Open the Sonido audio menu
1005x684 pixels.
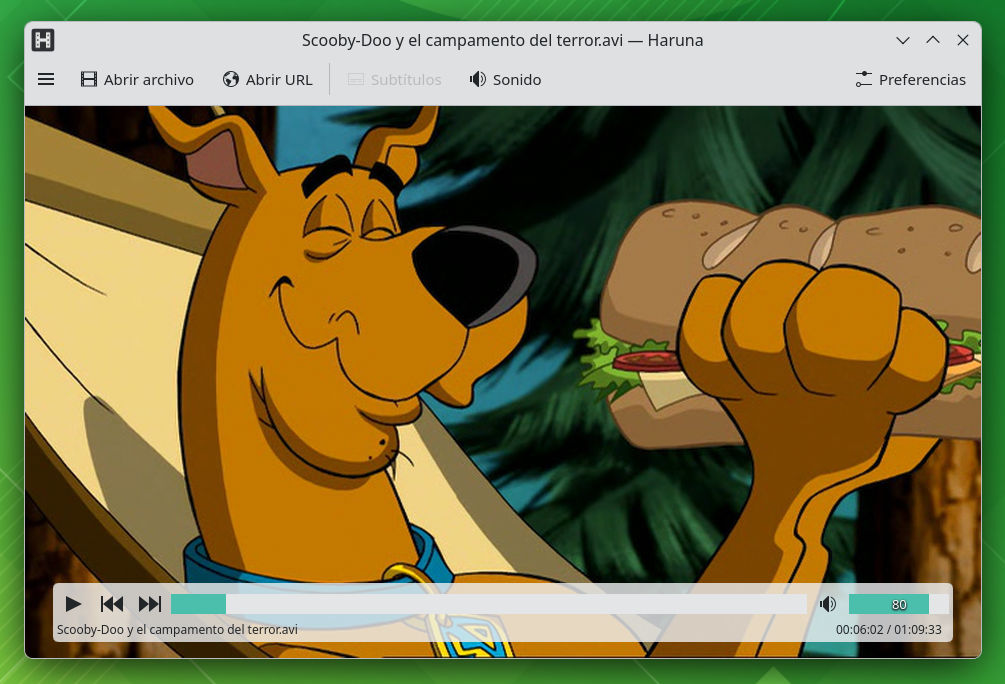click(505, 79)
